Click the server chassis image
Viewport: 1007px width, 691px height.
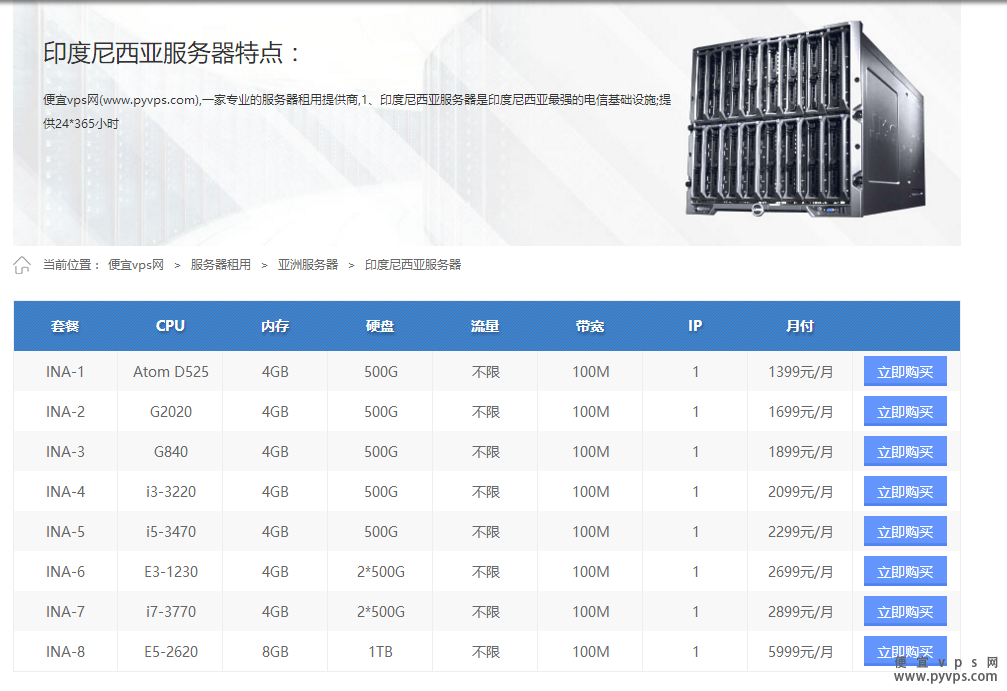click(806, 119)
